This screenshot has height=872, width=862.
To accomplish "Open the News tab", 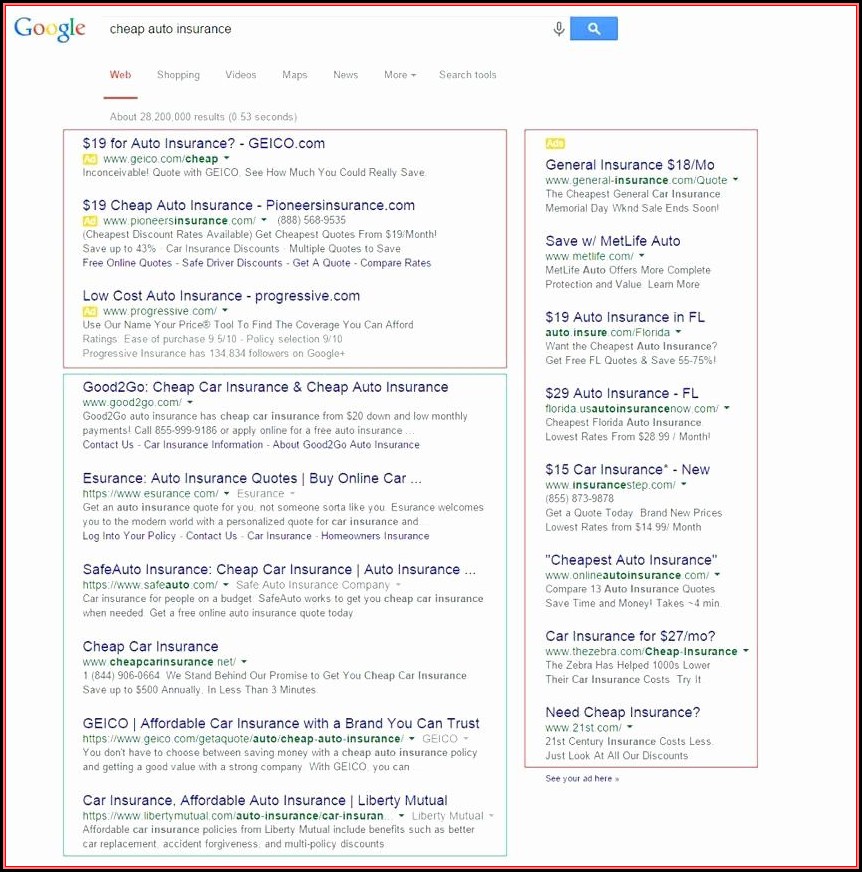I will coord(345,75).
